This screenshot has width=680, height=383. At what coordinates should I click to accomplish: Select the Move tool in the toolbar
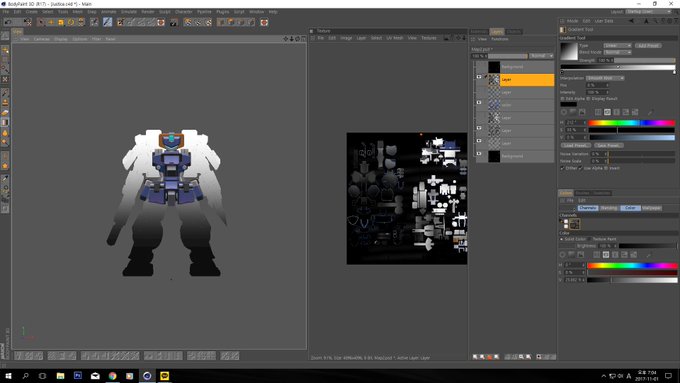(51, 22)
